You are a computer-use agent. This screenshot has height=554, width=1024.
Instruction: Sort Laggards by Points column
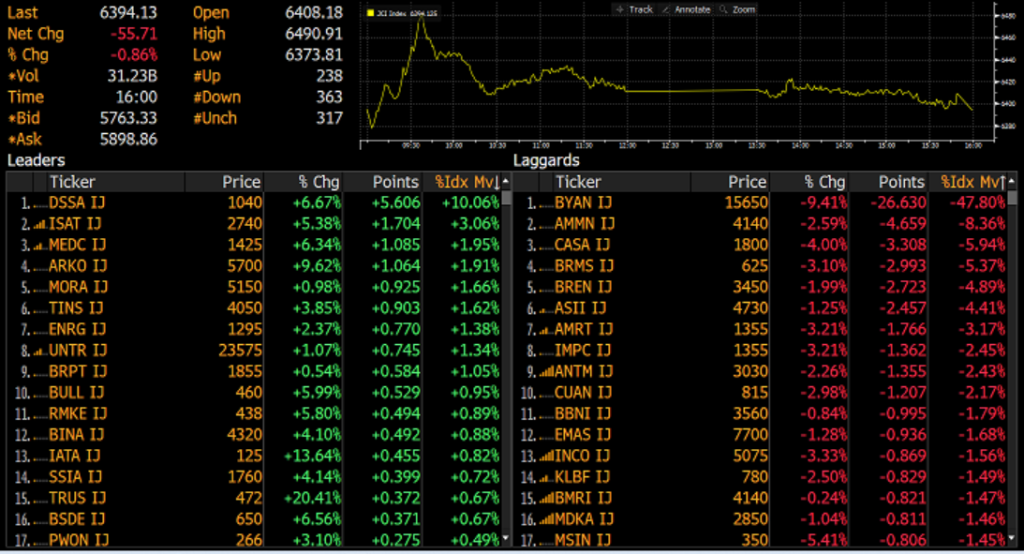[x=902, y=182]
